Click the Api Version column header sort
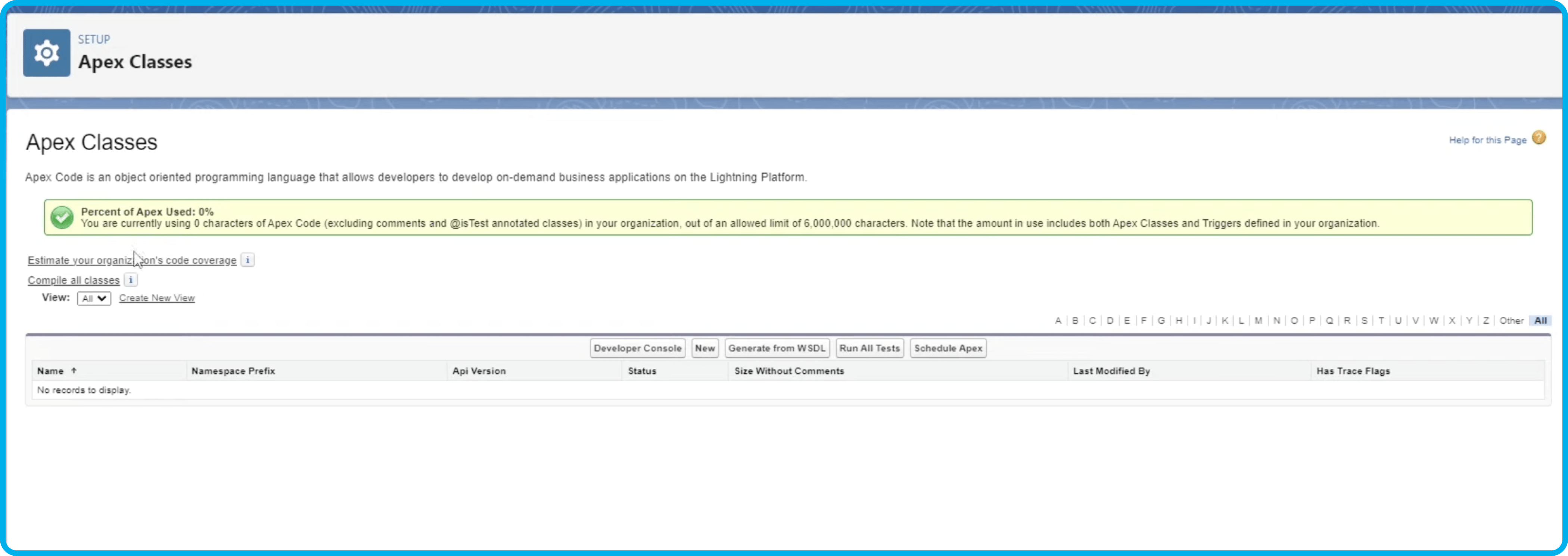 pos(478,371)
